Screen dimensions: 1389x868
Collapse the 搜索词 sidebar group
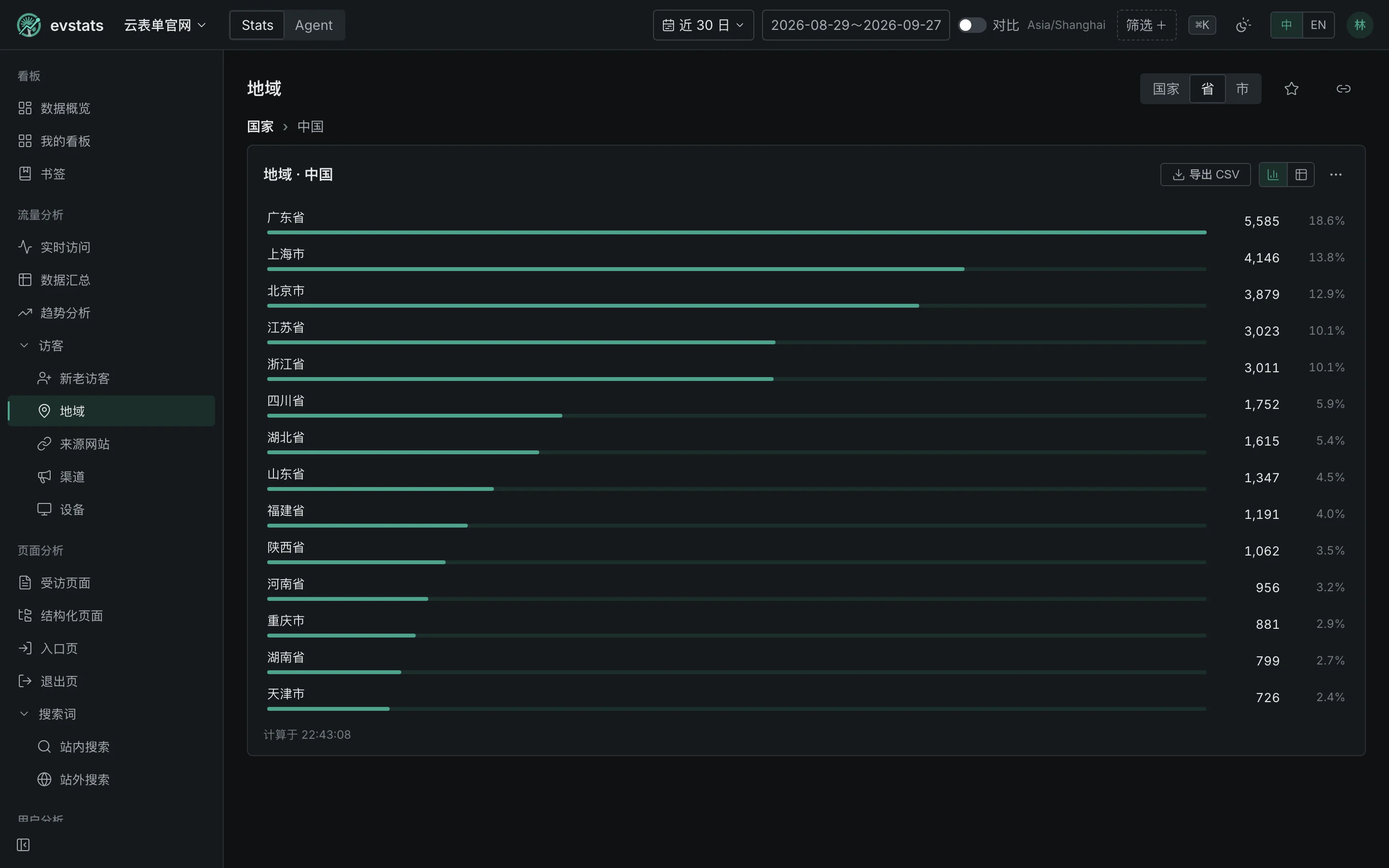(111, 714)
